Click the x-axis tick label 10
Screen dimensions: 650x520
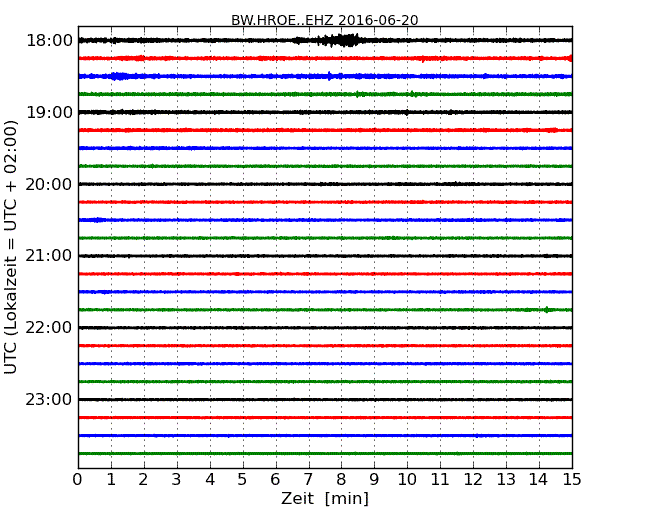[x=407, y=480]
